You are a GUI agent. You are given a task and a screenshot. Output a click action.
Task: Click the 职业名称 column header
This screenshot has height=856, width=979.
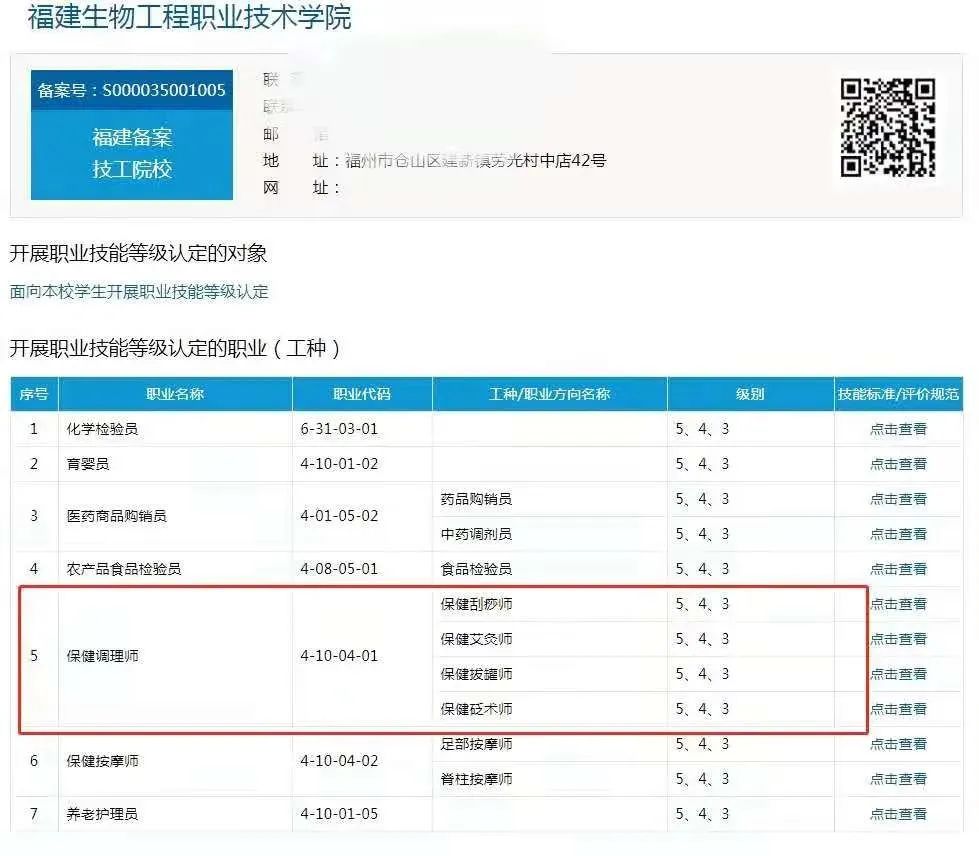point(175,394)
